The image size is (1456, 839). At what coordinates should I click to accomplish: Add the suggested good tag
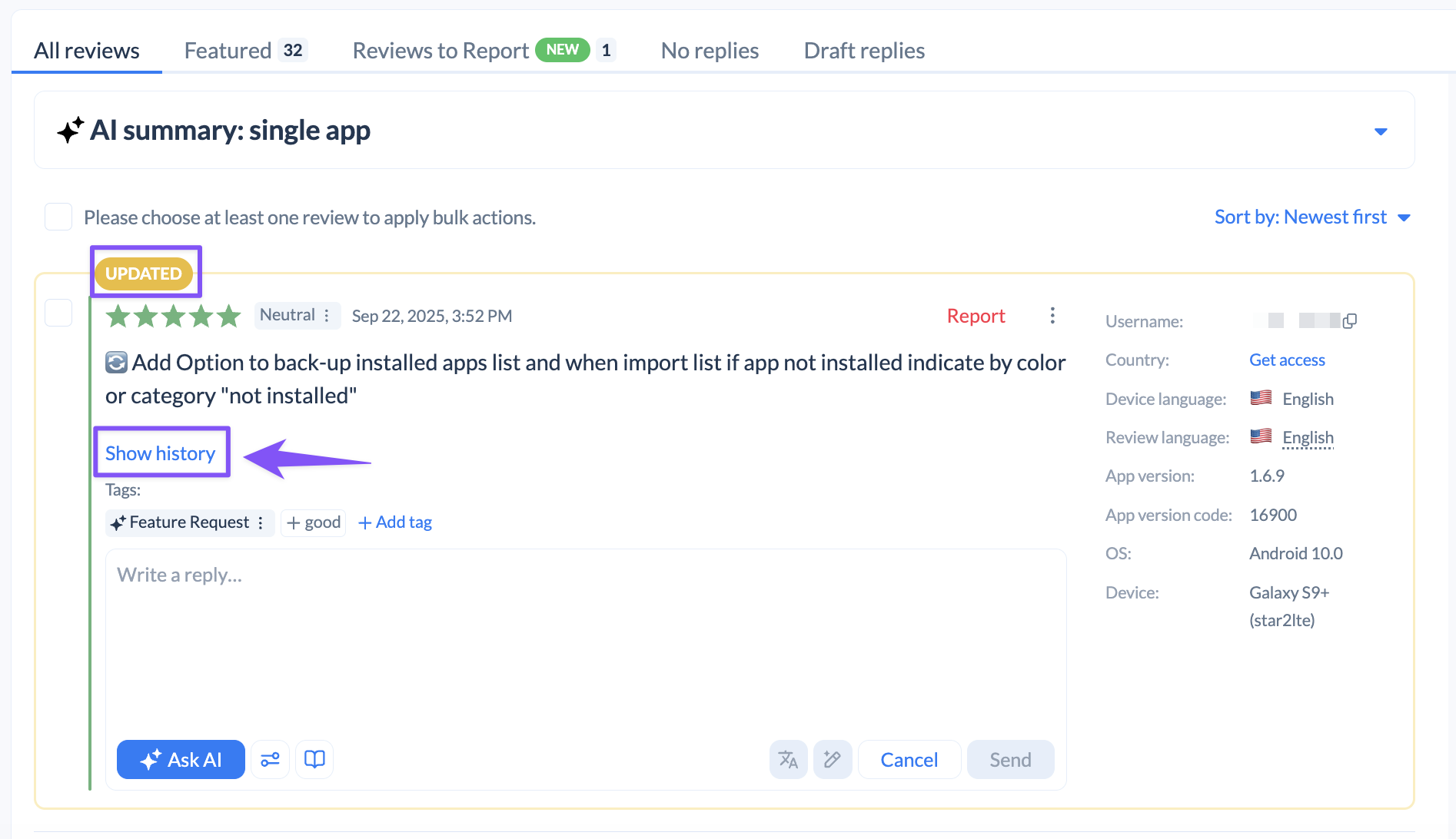(x=314, y=522)
